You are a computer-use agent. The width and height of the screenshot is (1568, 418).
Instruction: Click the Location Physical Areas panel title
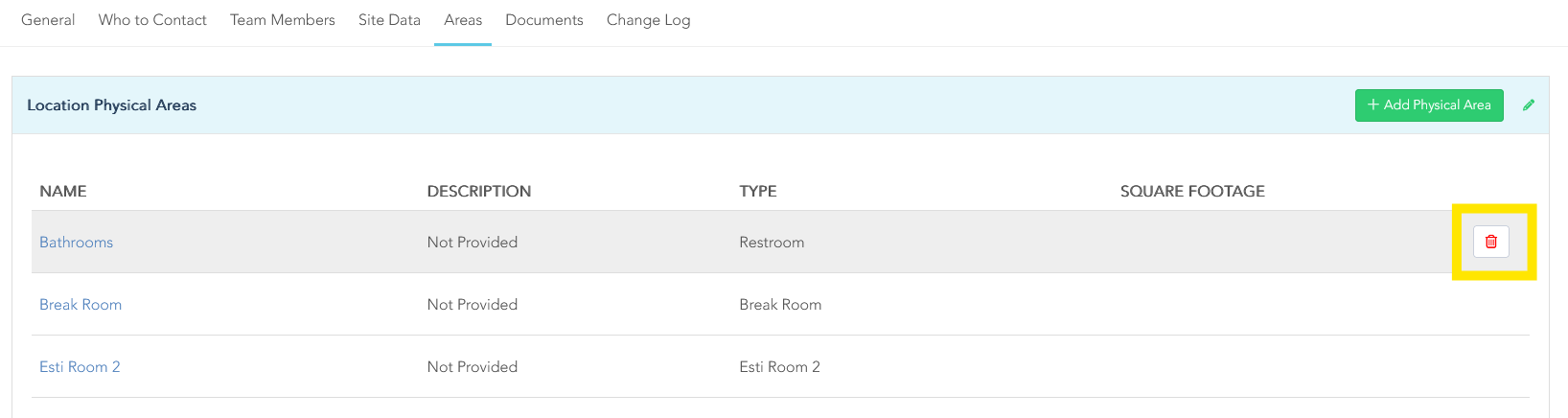coord(111,105)
